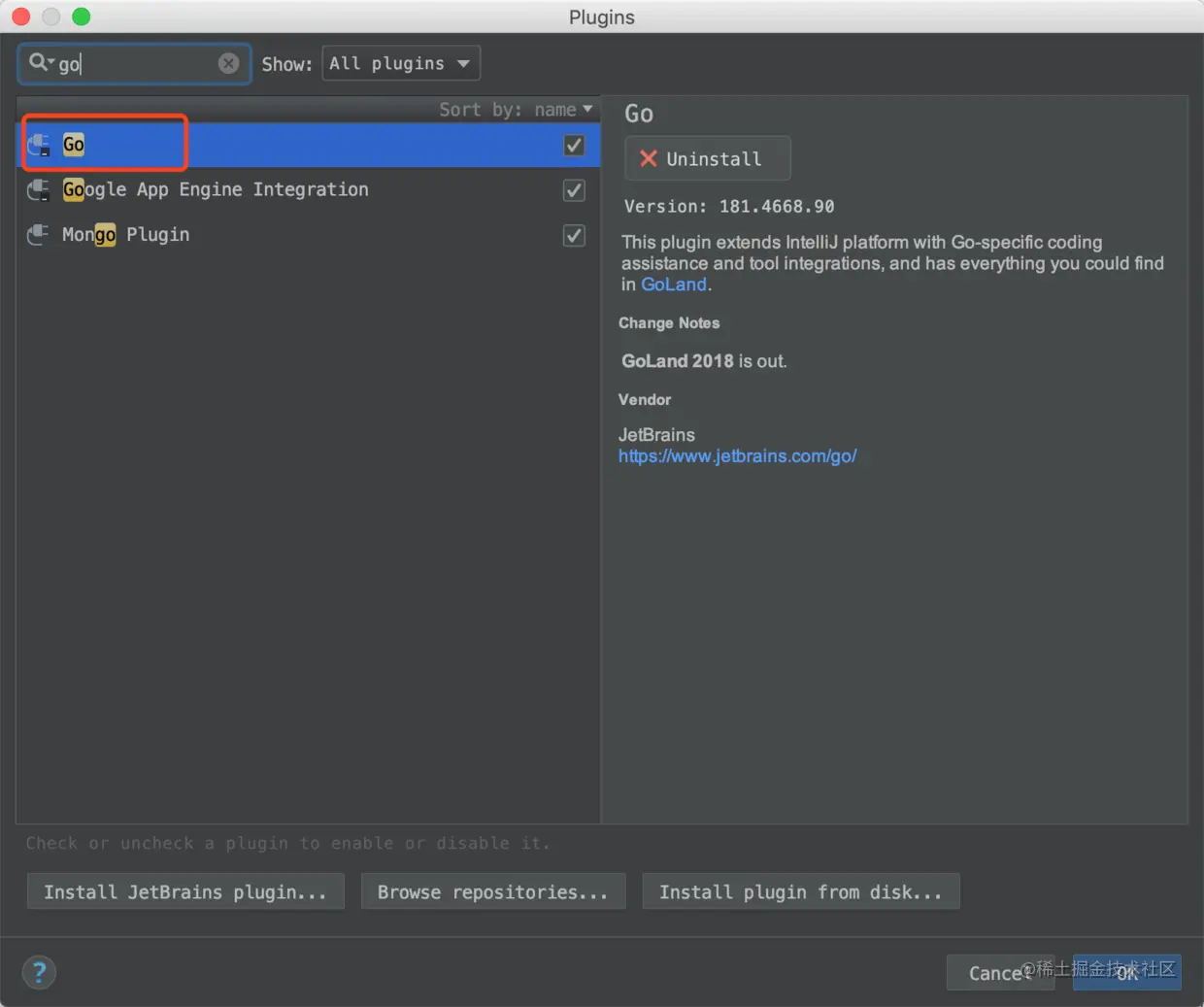The image size is (1204, 1007).
Task: Clear the plugin search field
Action: pyautogui.click(x=228, y=63)
